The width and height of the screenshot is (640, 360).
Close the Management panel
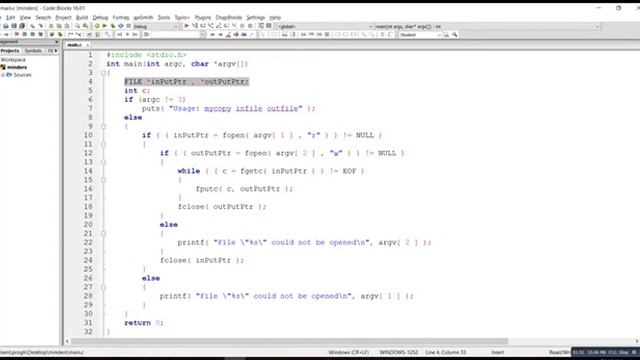coord(57,42)
